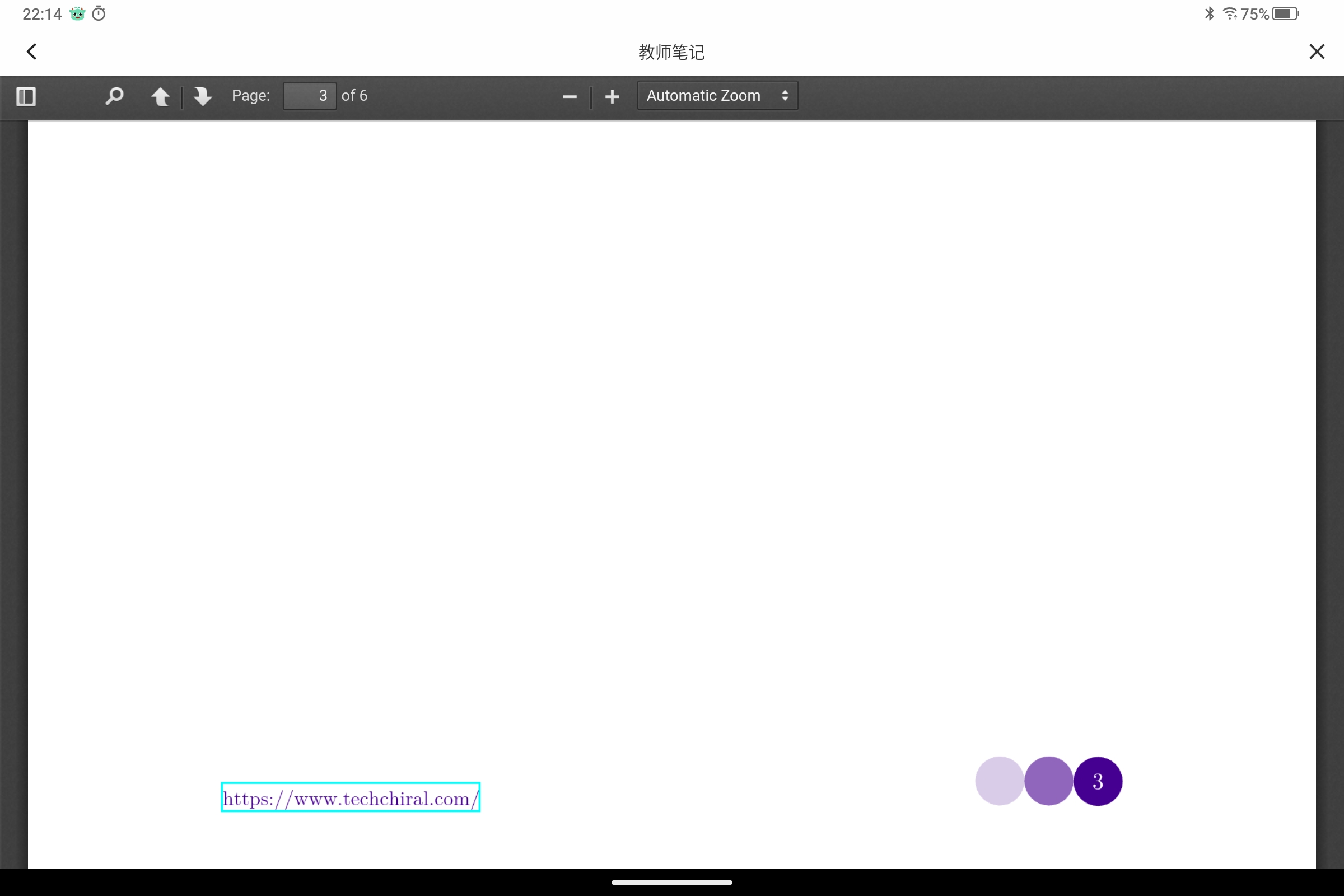
Task: Tap the Wi-Fi status icon
Action: pos(1229,13)
